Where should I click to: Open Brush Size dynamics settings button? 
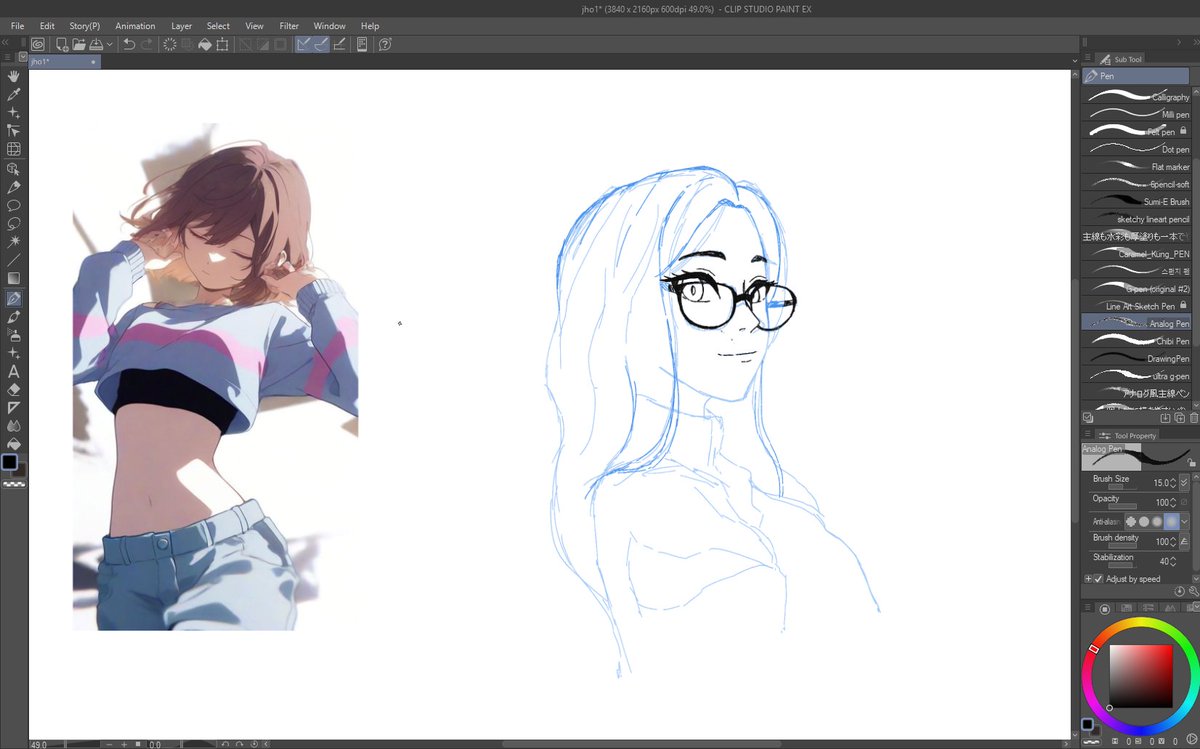point(1184,482)
